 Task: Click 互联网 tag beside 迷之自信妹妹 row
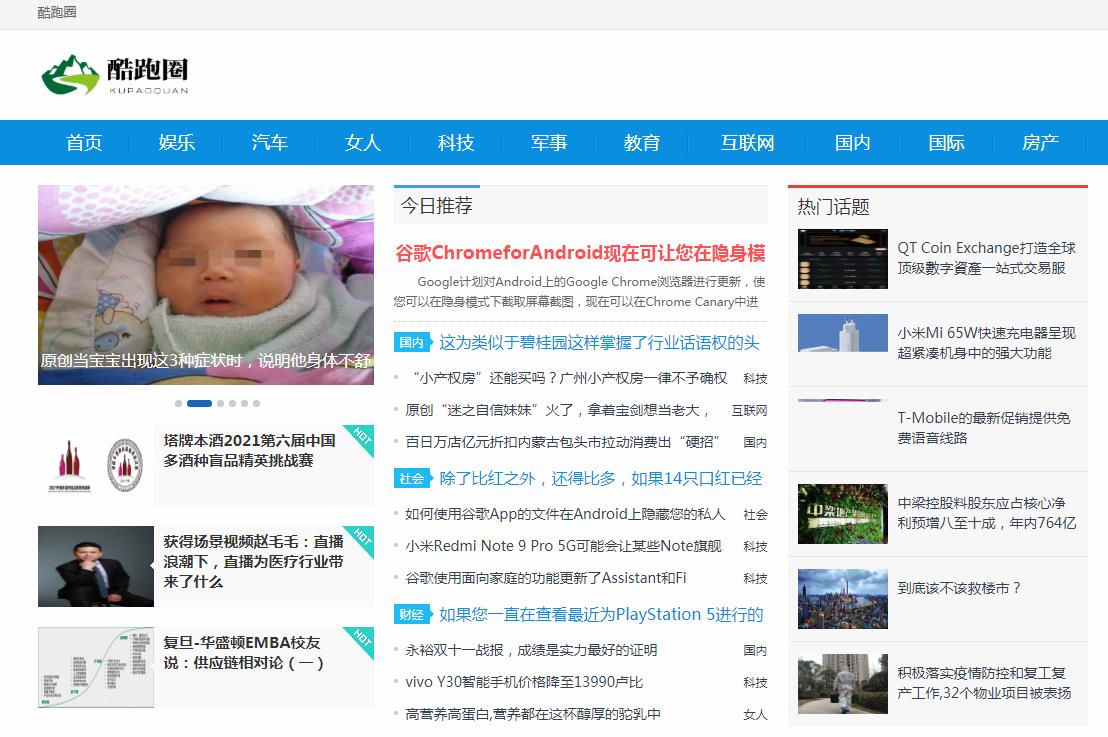749,410
